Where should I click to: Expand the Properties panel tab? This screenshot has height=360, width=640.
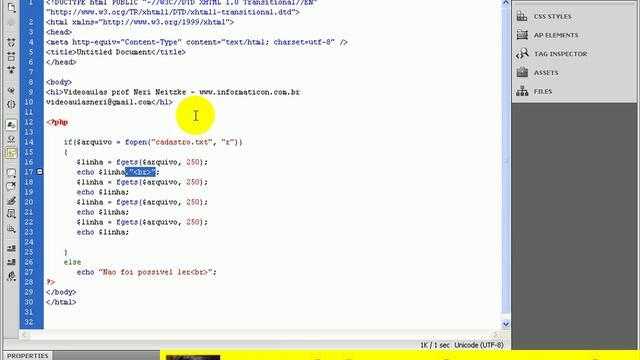[27, 356]
